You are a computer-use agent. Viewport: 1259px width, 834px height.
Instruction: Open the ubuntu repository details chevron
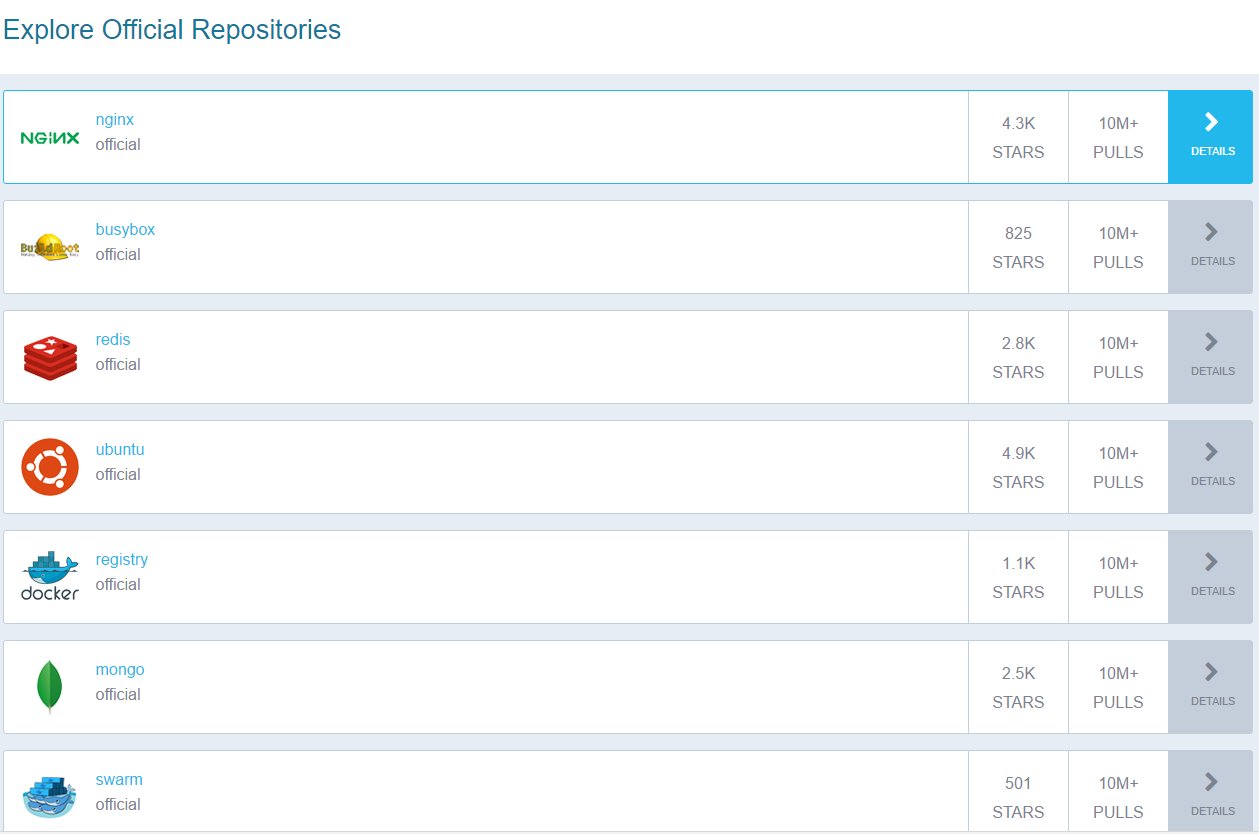1210,466
